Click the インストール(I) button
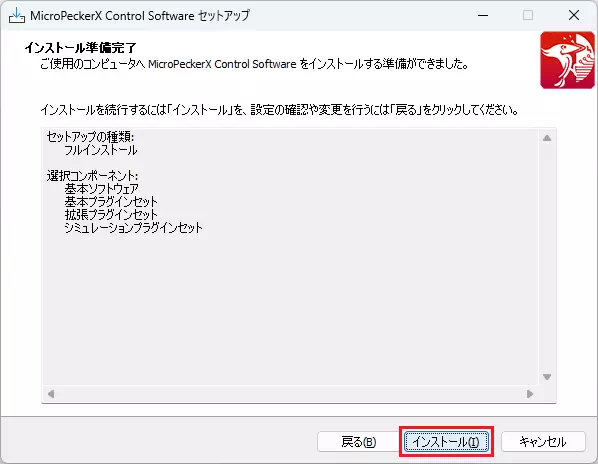 [446, 442]
